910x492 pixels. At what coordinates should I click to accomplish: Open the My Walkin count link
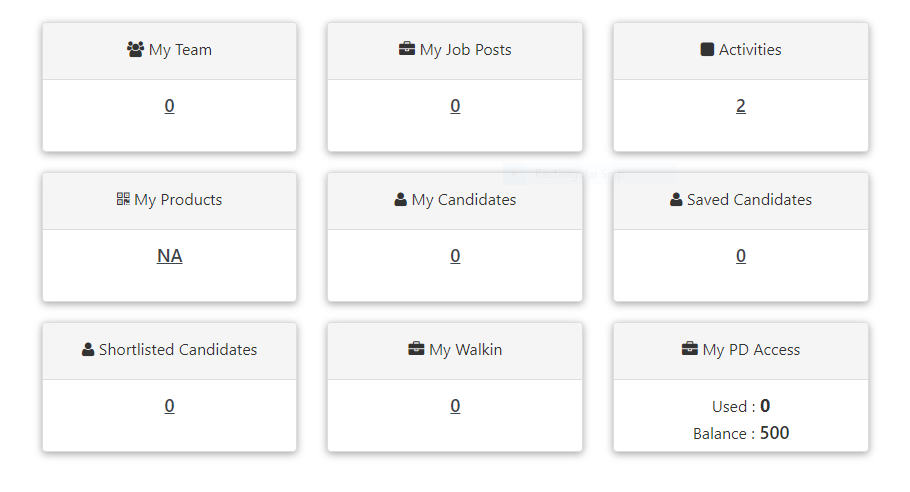[x=455, y=406]
